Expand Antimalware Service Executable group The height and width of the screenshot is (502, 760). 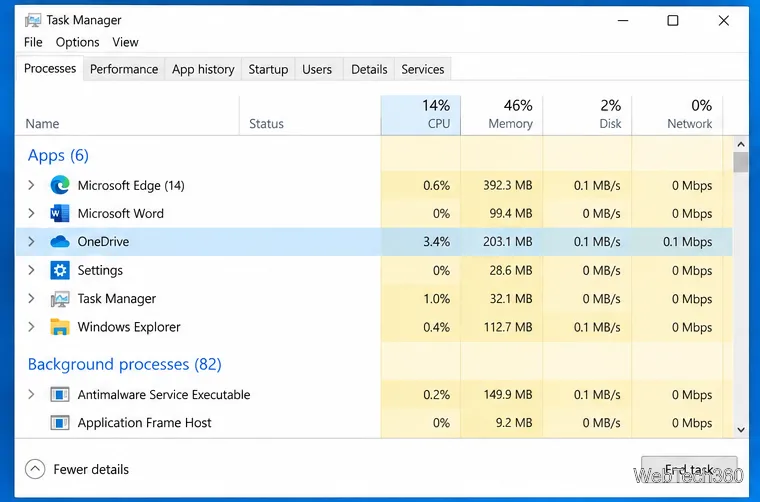pyautogui.click(x=31, y=394)
